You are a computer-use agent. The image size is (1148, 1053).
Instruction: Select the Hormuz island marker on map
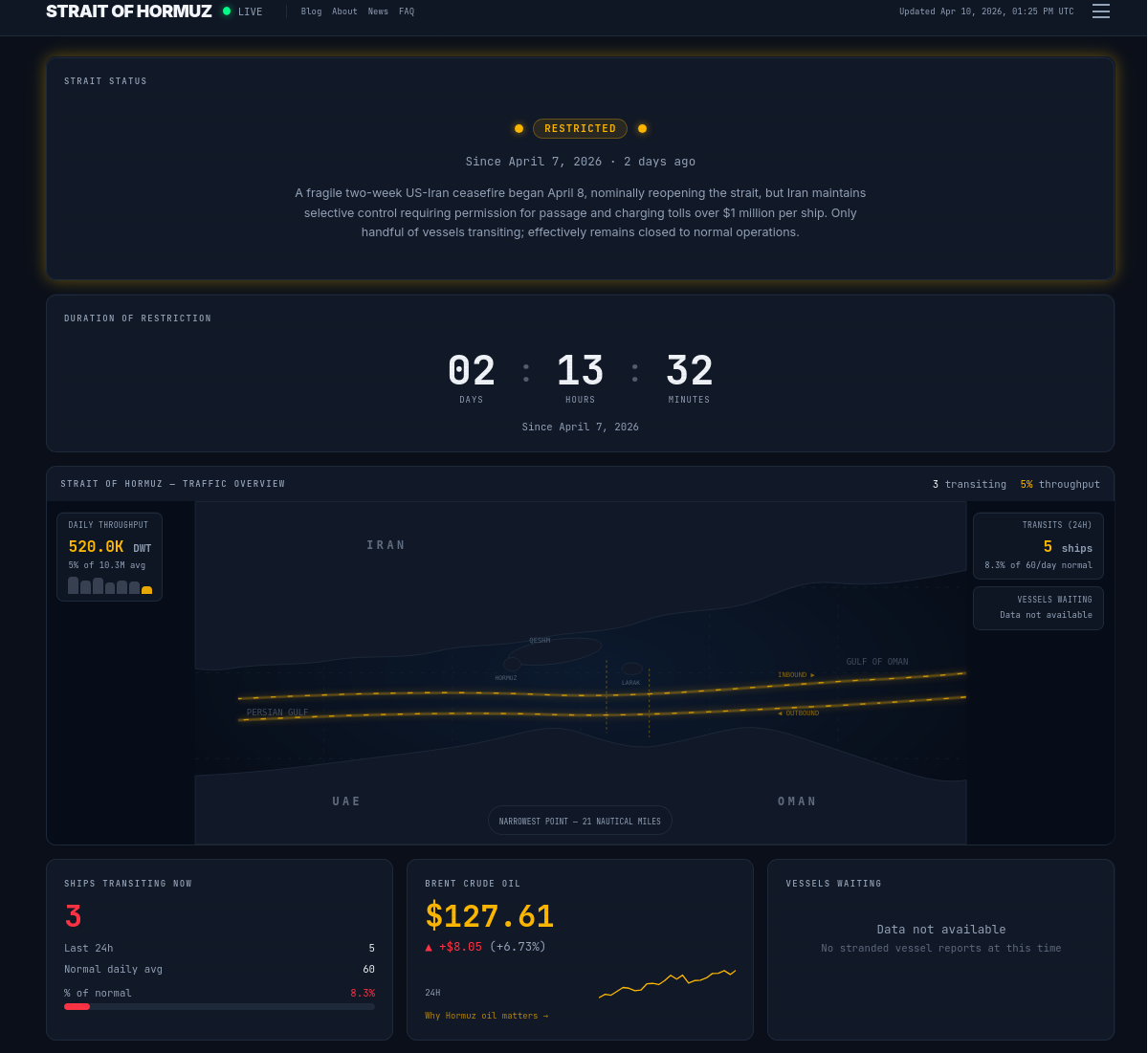point(512,664)
